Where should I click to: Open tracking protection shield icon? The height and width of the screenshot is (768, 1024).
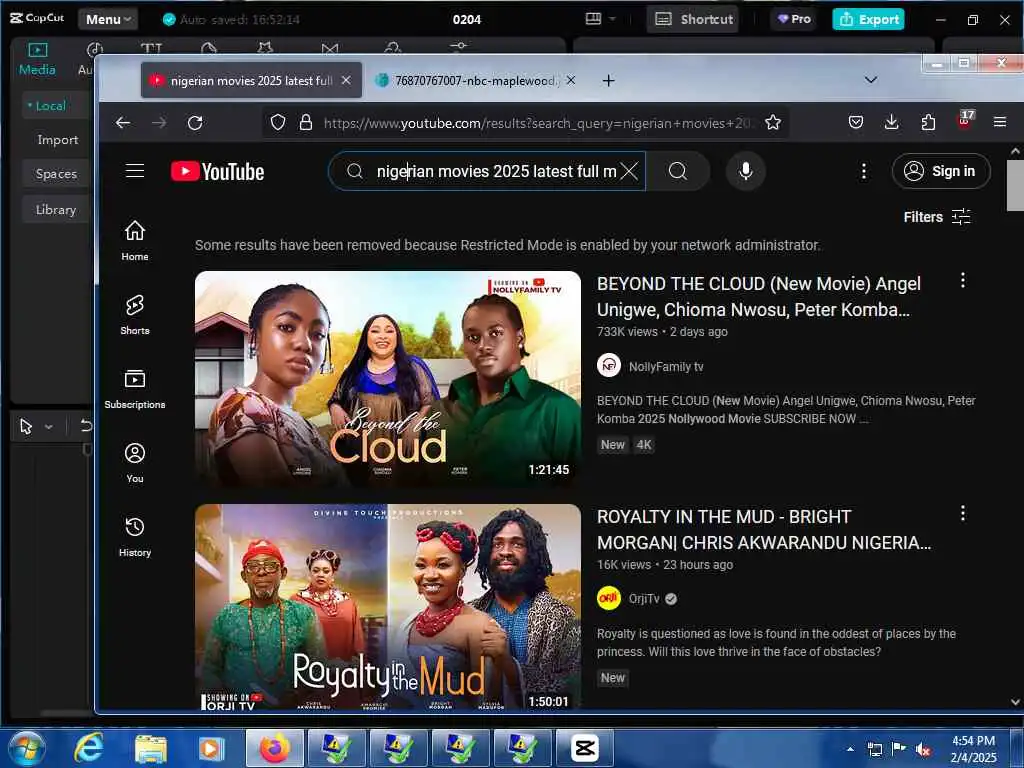point(278,122)
